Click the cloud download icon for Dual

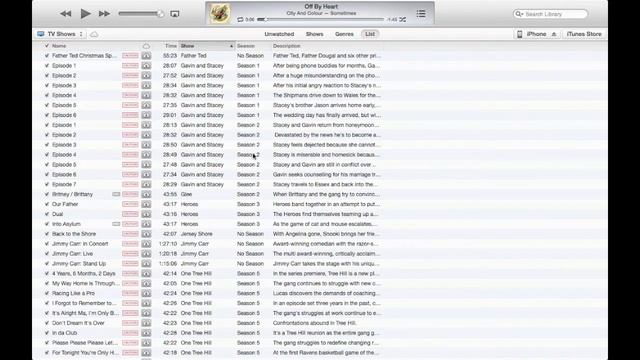click(146, 214)
